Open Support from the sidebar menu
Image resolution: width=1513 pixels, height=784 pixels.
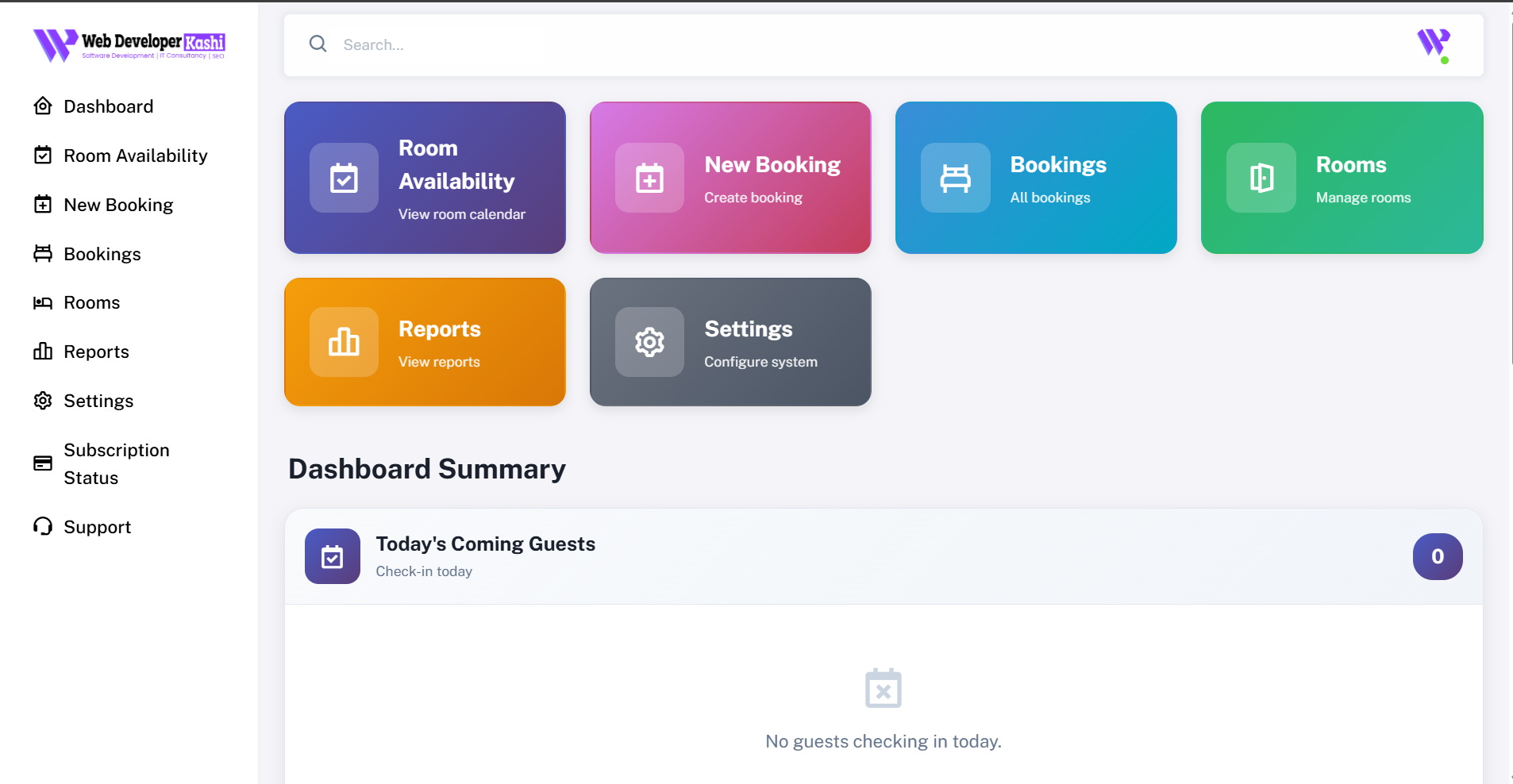click(97, 527)
